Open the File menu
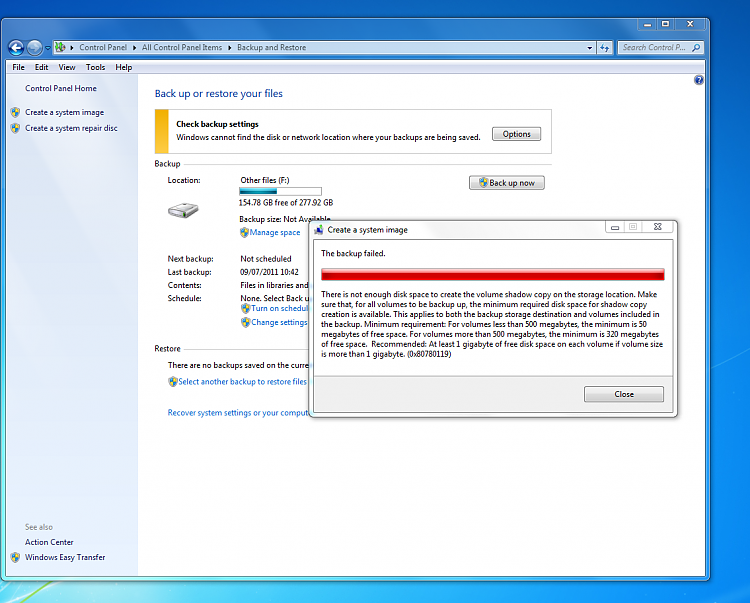 (18, 67)
